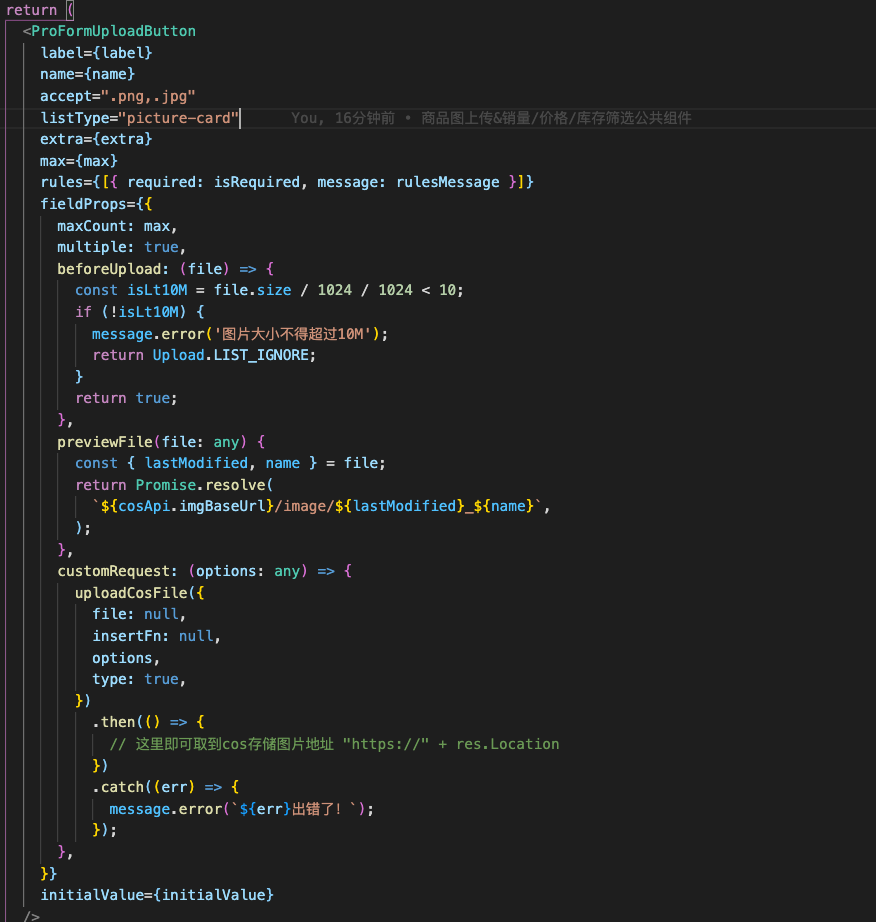Screen dimensions: 876x922
Task: Click the return ( statement at top
Action: pyautogui.click(x=40, y=10)
